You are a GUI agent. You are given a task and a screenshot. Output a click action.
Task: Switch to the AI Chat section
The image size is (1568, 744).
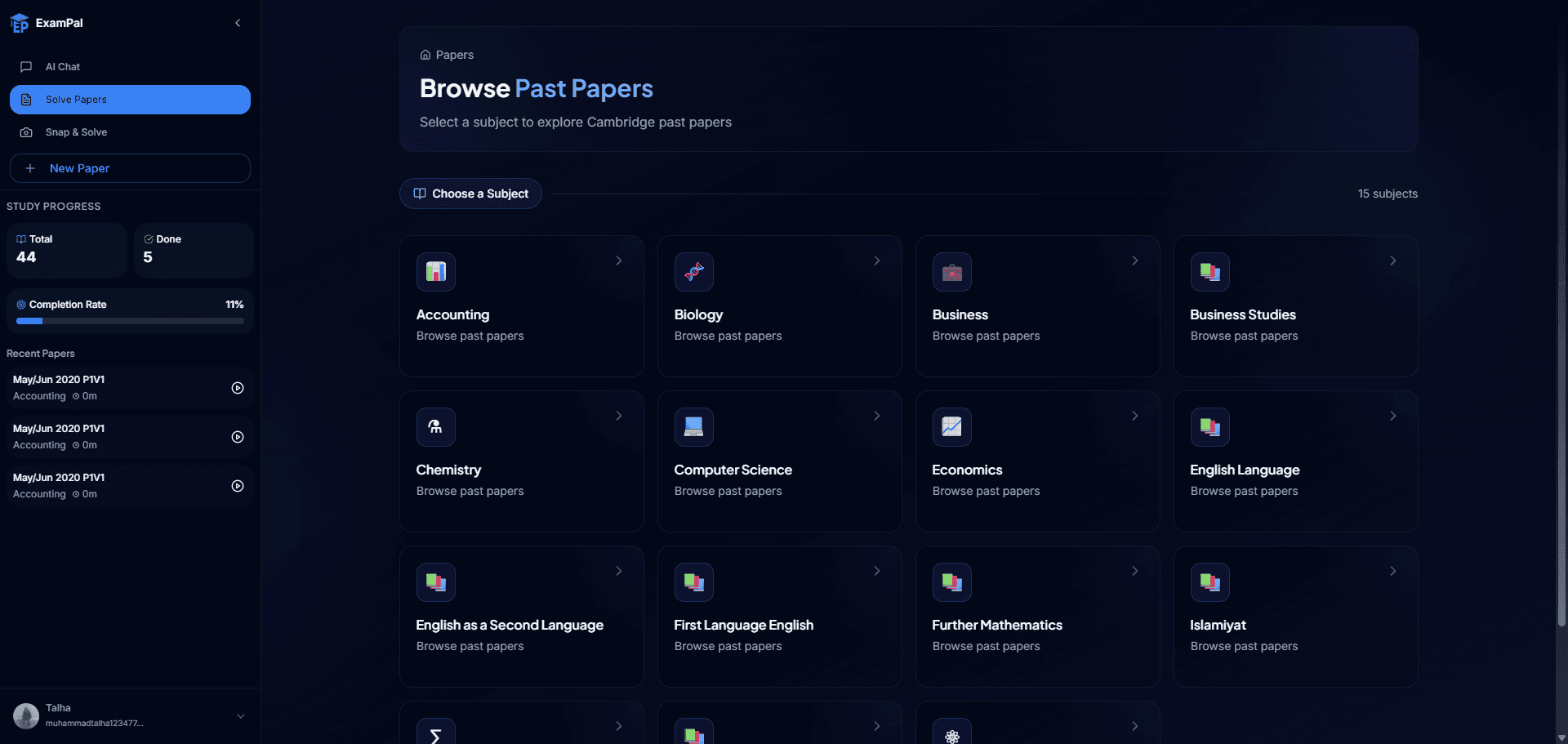click(x=61, y=67)
